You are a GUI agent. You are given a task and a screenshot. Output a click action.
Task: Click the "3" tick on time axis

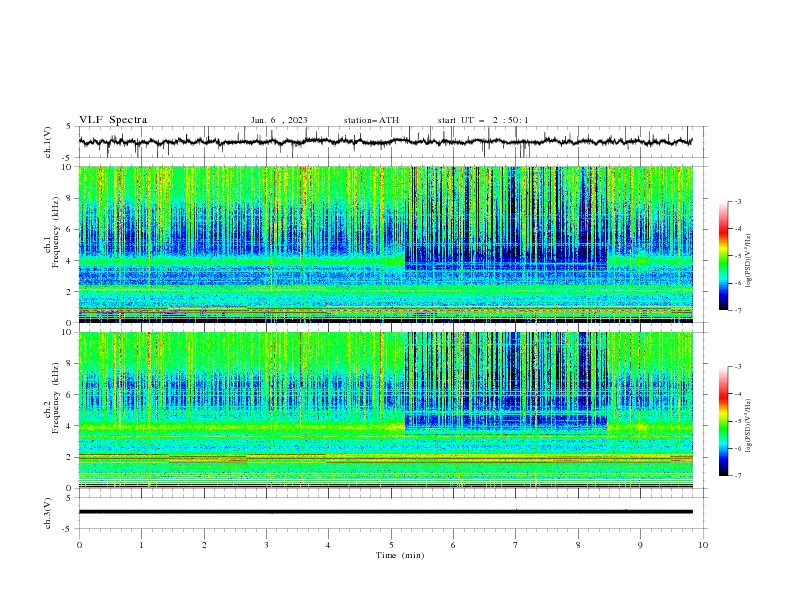coord(266,545)
